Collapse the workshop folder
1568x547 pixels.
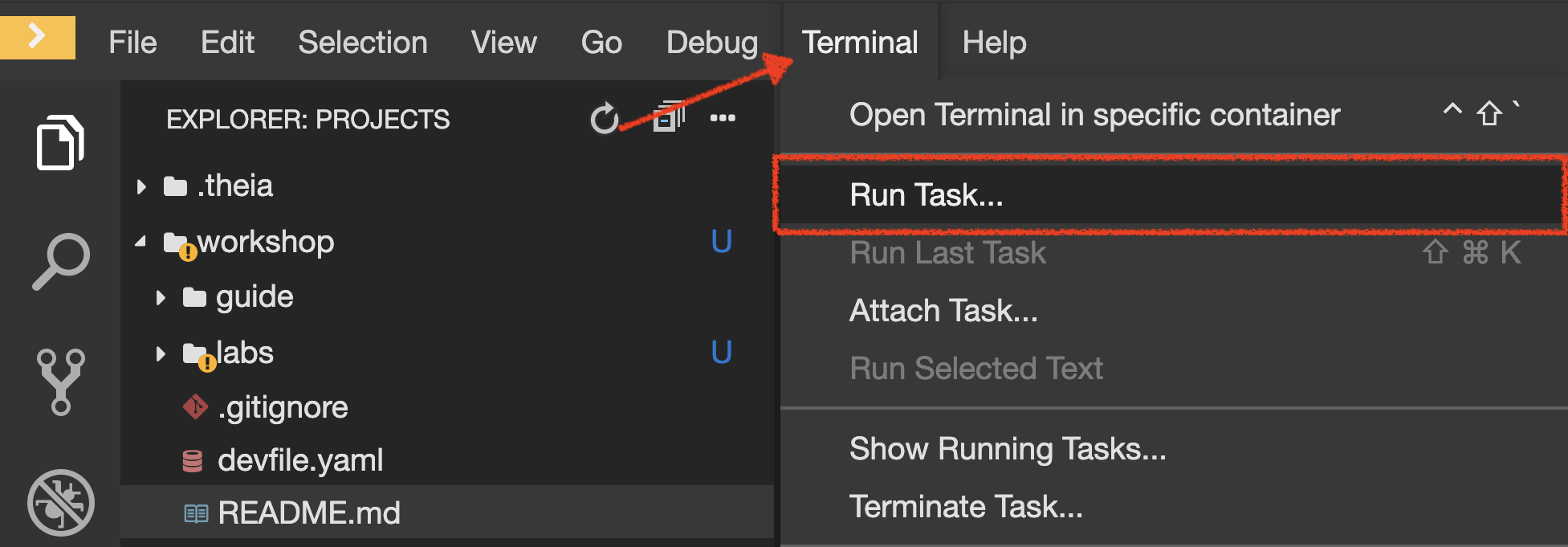pos(141,241)
